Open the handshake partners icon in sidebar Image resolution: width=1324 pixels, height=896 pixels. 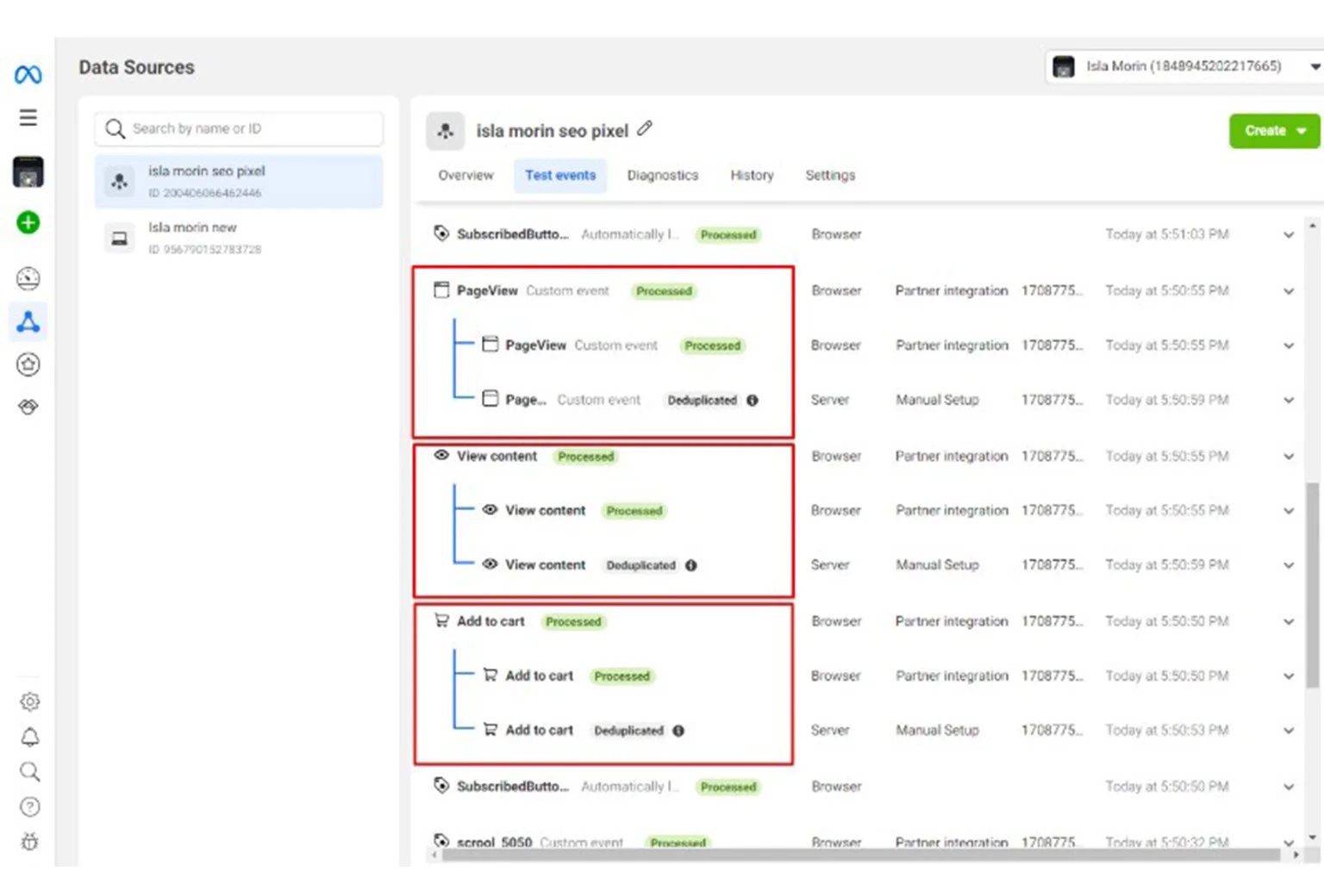click(28, 407)
